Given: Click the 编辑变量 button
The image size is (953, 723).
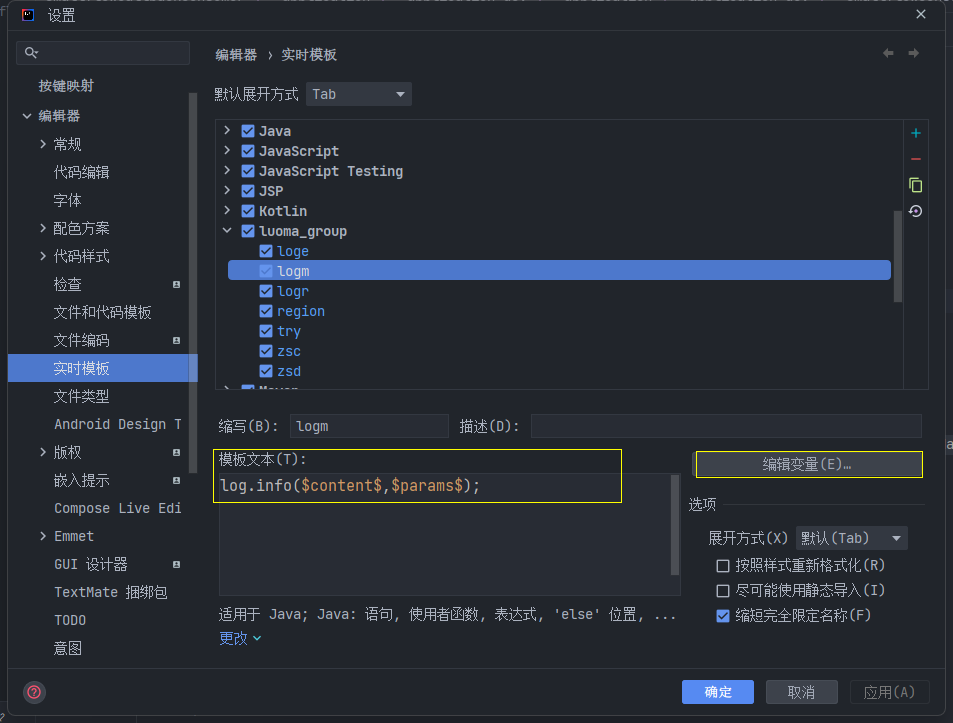Looking at the screenshot, I should pyautogui.click(x=808, y=464).
